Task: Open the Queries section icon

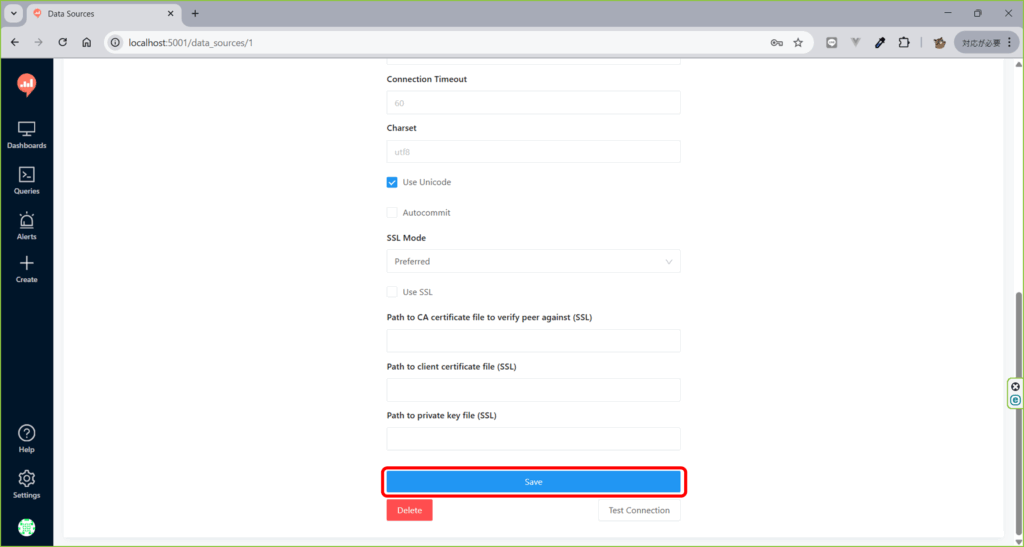Action: click(x=26, y=179)
